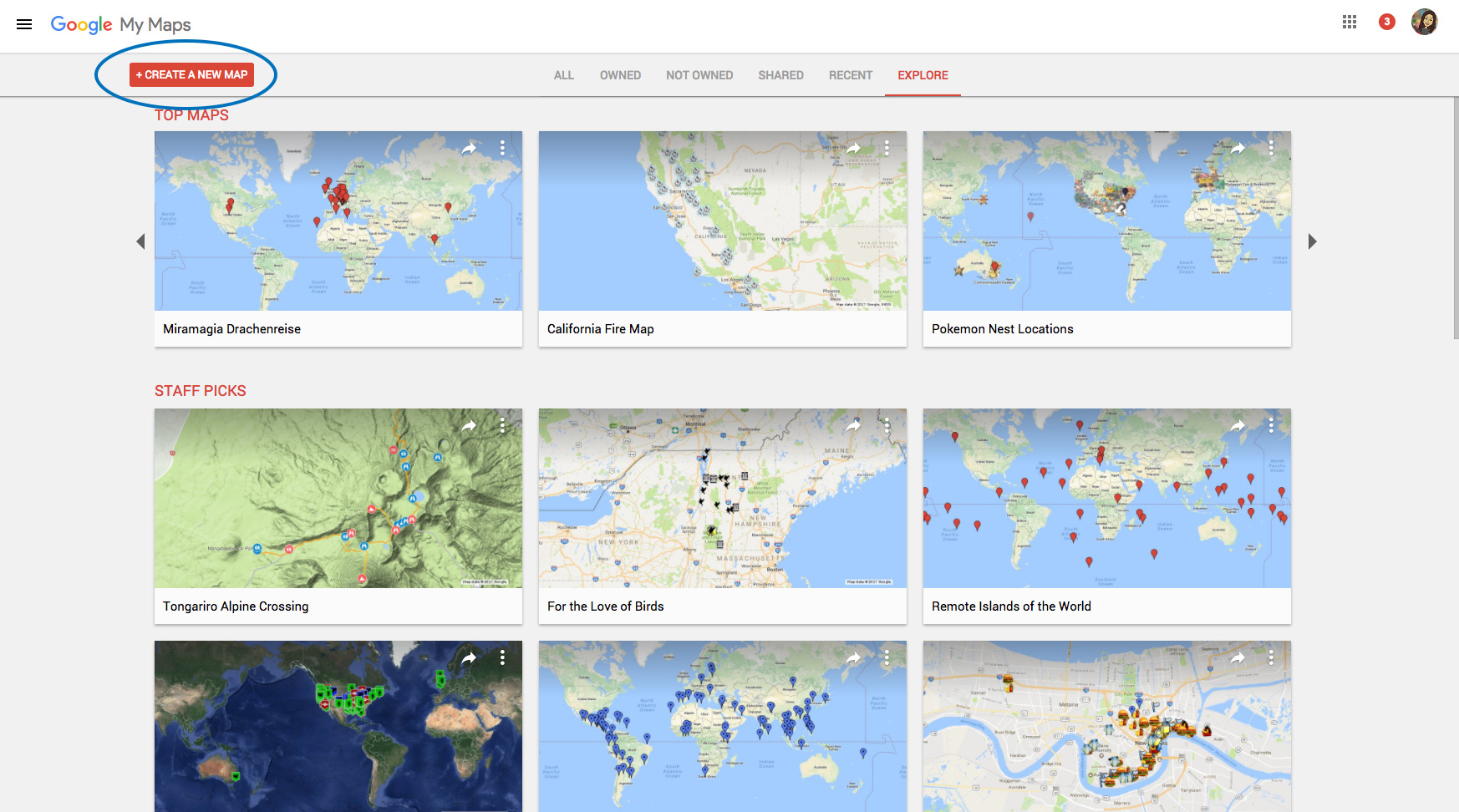Screen dimensions: 1459x812
Task: Click the Create a New Map button
Action: 191,74
